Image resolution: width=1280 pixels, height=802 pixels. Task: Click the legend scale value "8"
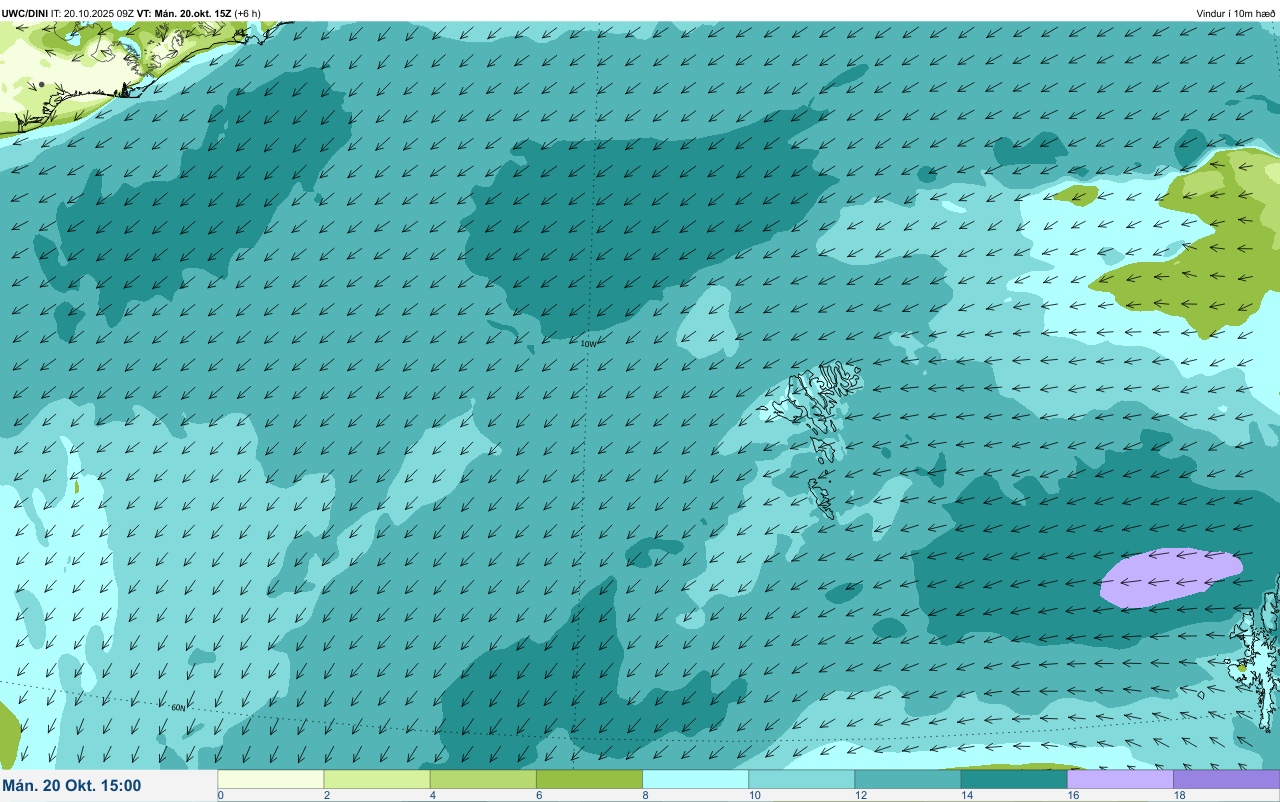tap(644, 795)
